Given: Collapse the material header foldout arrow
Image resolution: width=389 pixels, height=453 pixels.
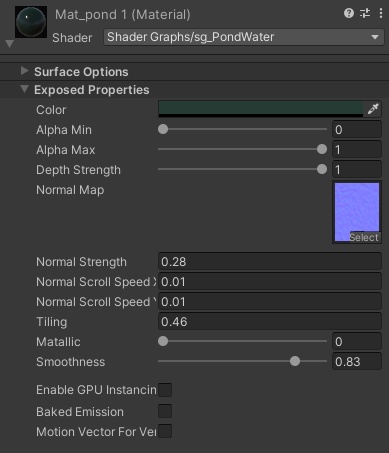Looking at the screenshot, I should pos(10,44).
